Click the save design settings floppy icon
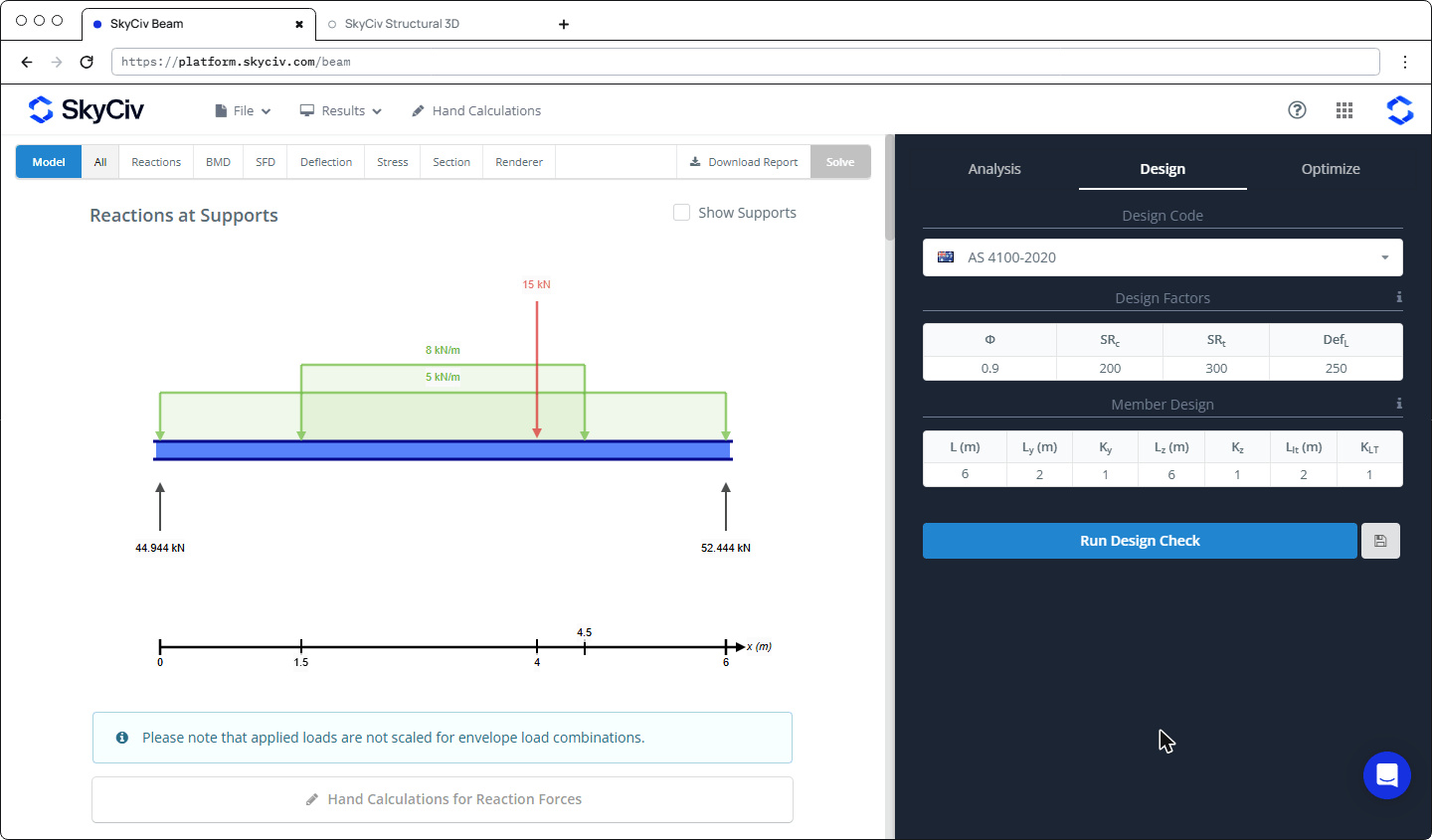The image size is (1432, 840). 1380,541
